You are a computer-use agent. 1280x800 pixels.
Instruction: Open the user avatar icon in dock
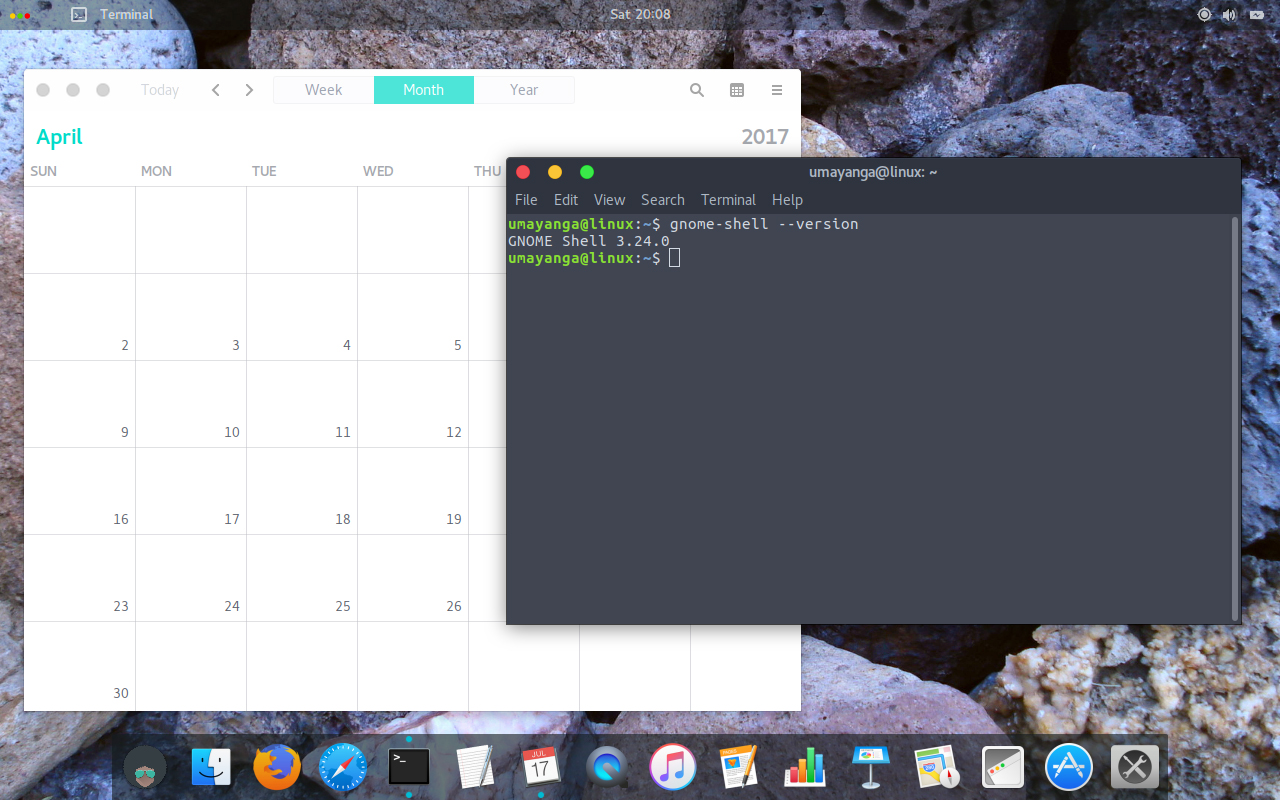pos(145,768)
